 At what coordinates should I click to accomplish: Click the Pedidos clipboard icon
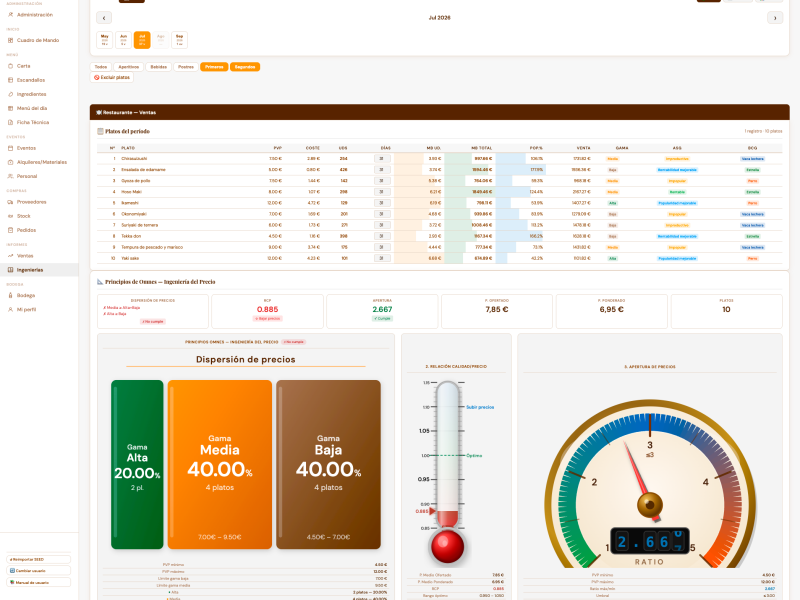10,230
